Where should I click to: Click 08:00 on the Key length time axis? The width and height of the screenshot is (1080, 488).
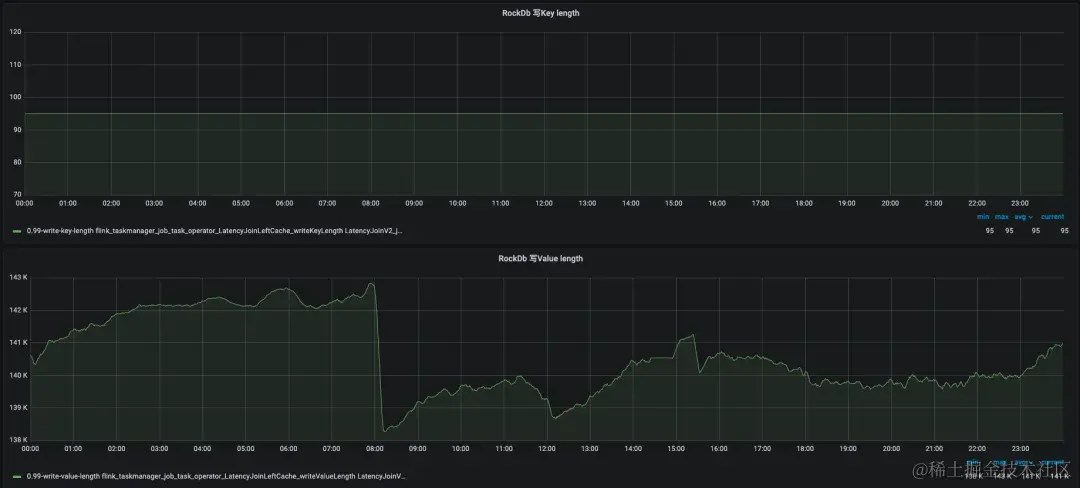tap(371, 204)
